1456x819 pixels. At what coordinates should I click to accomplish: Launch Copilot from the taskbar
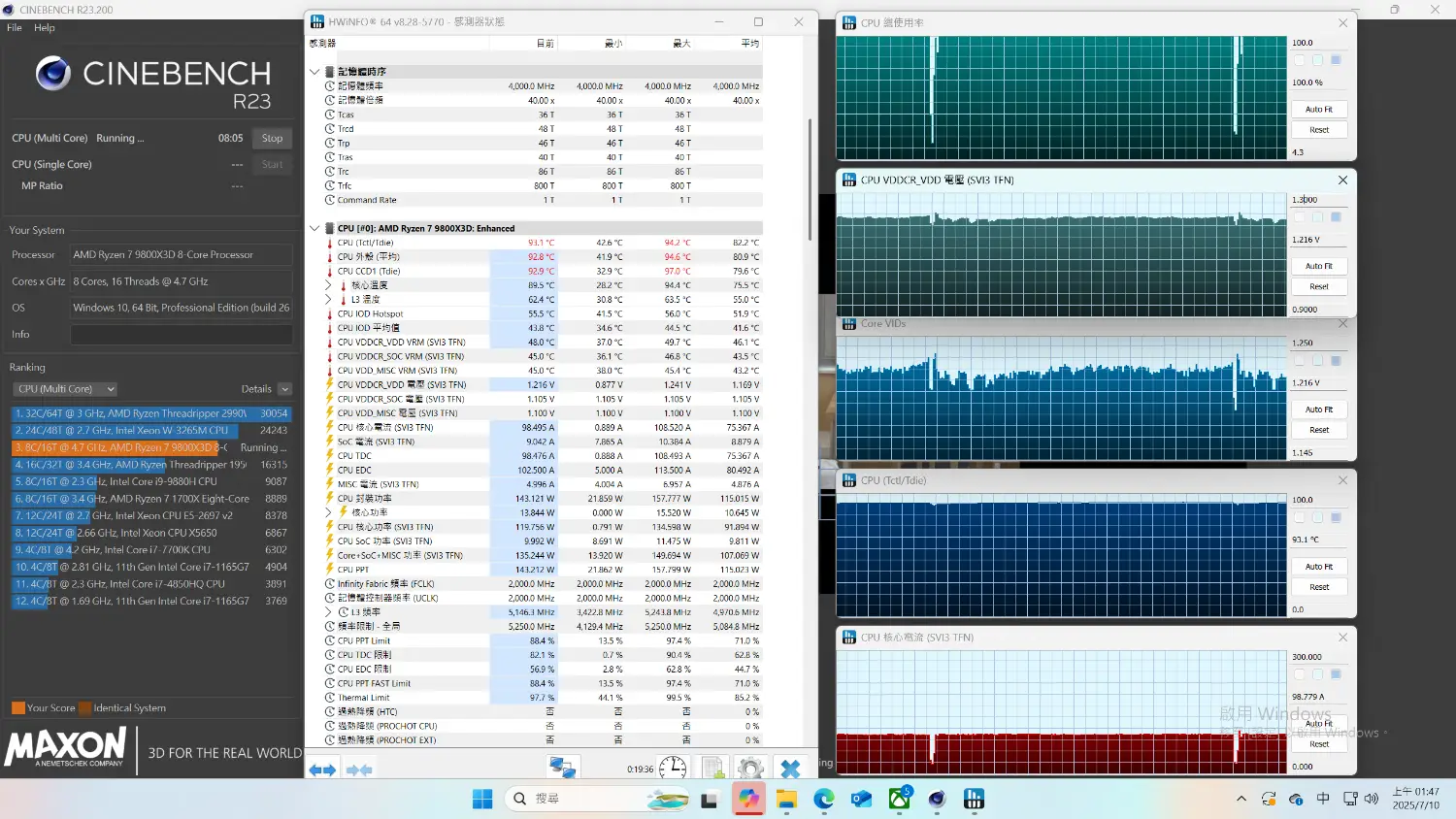tap(748, 799)
